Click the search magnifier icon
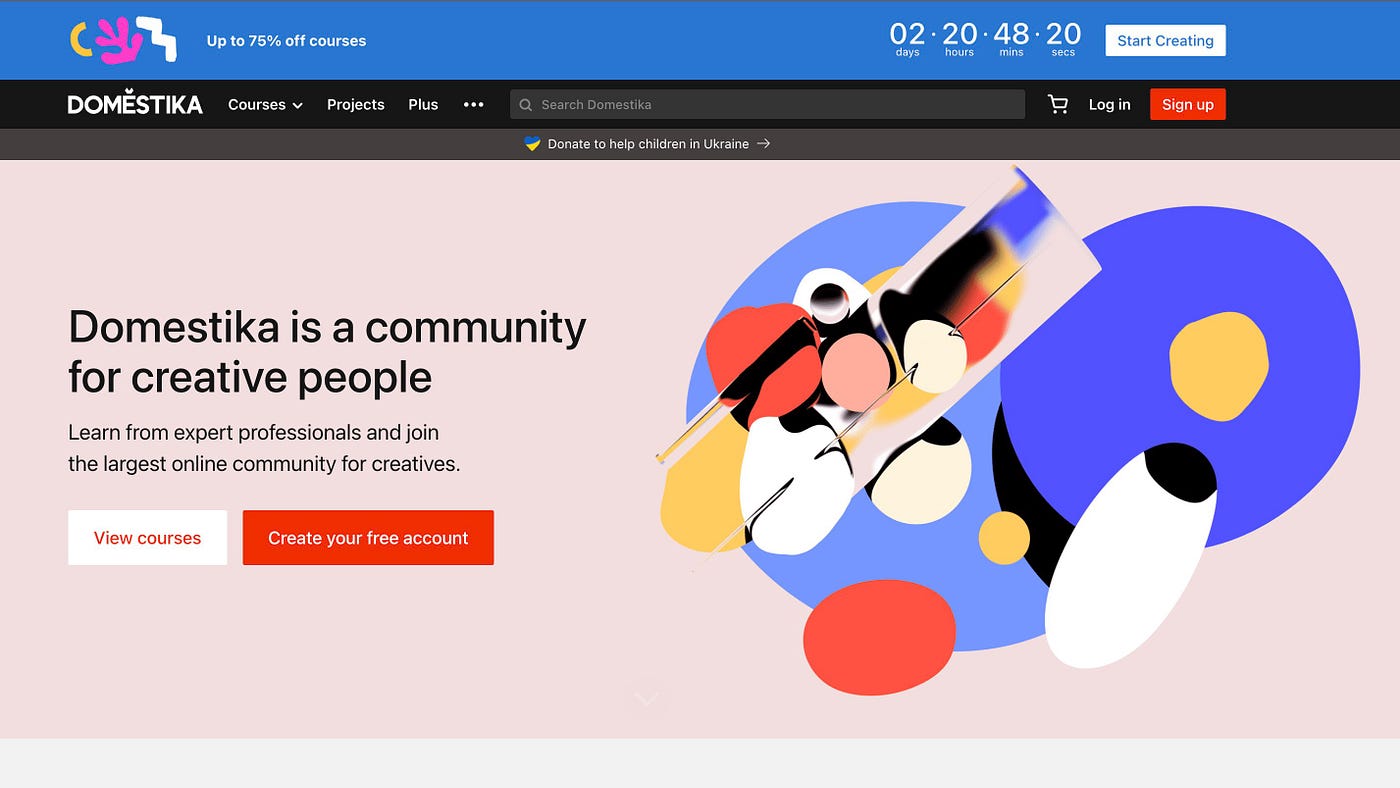The width and height of the screenshot is (1400, 788). click(x=526, y=105)
